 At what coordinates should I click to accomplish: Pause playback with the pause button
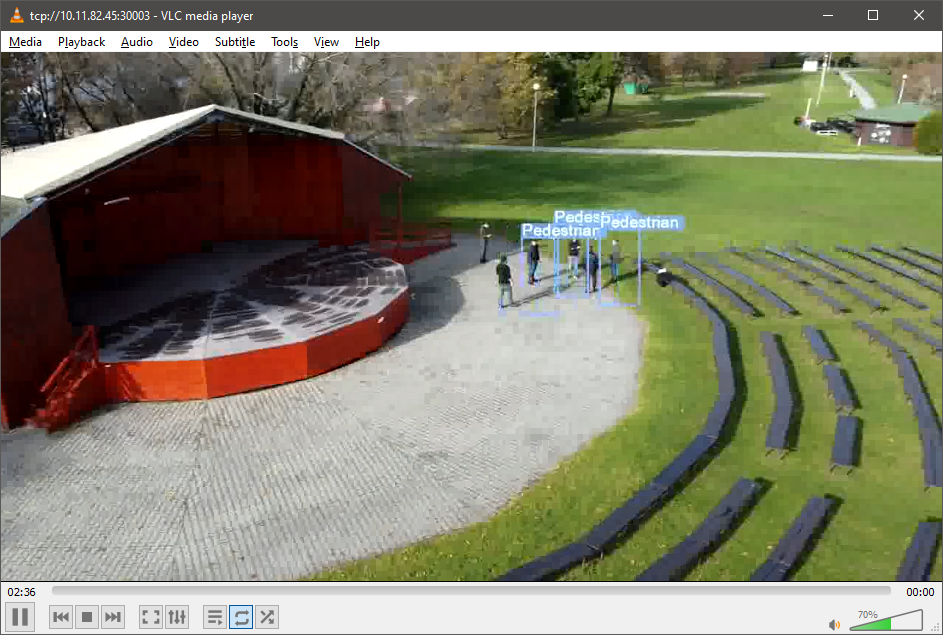tap(20, 617)
